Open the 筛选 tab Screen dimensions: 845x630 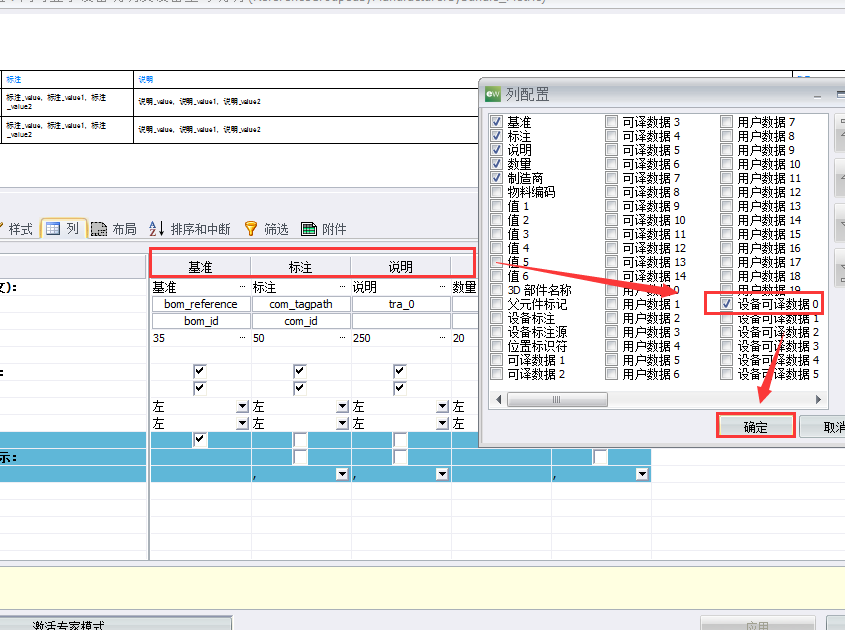coord(267,229)
